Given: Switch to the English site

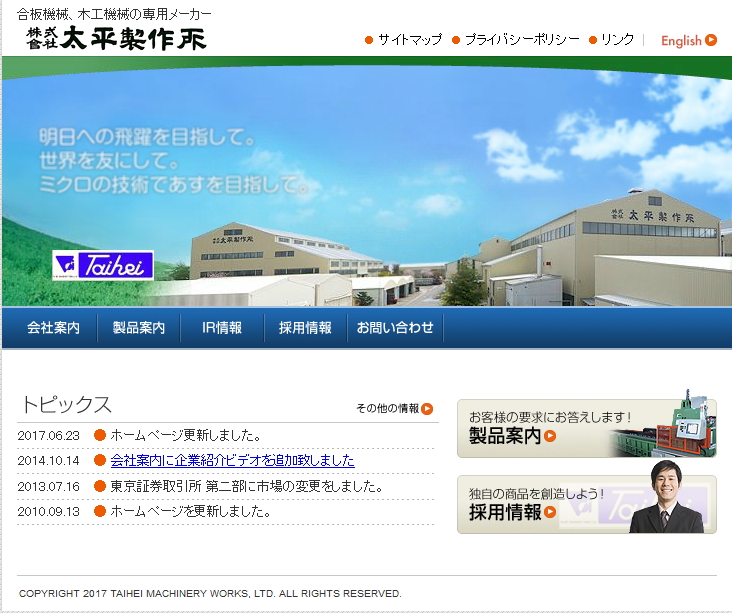Looking at the screenshot, I should [681, 41].
